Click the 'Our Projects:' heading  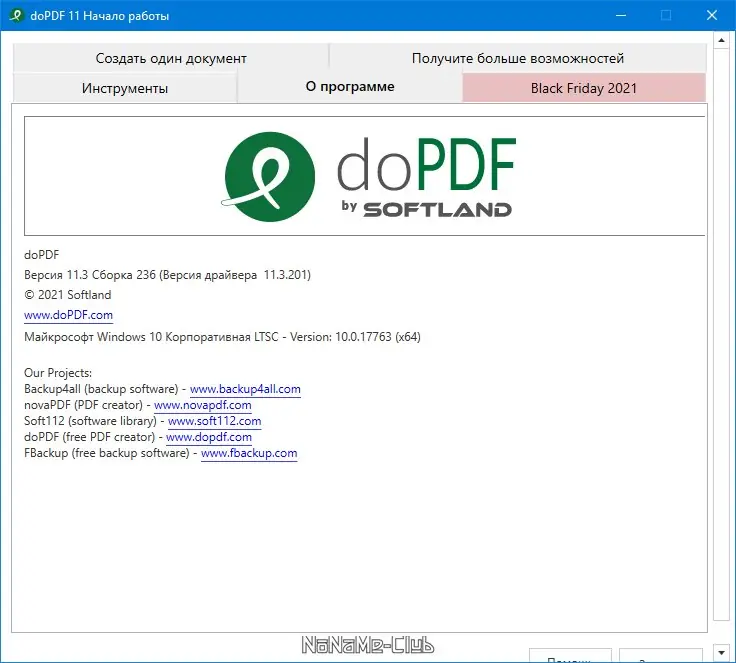(58, 373)
